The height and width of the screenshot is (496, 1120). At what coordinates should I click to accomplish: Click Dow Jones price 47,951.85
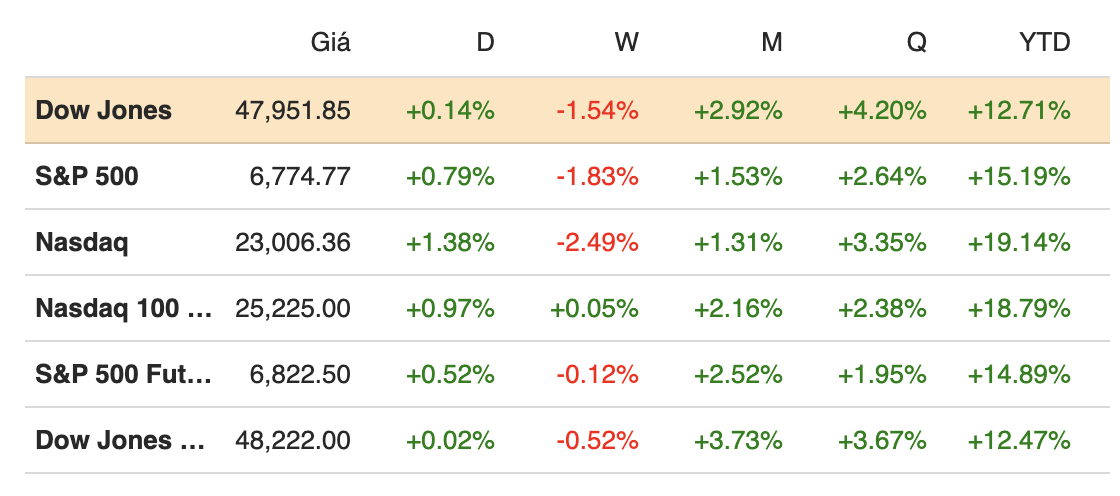pos(293,111)
